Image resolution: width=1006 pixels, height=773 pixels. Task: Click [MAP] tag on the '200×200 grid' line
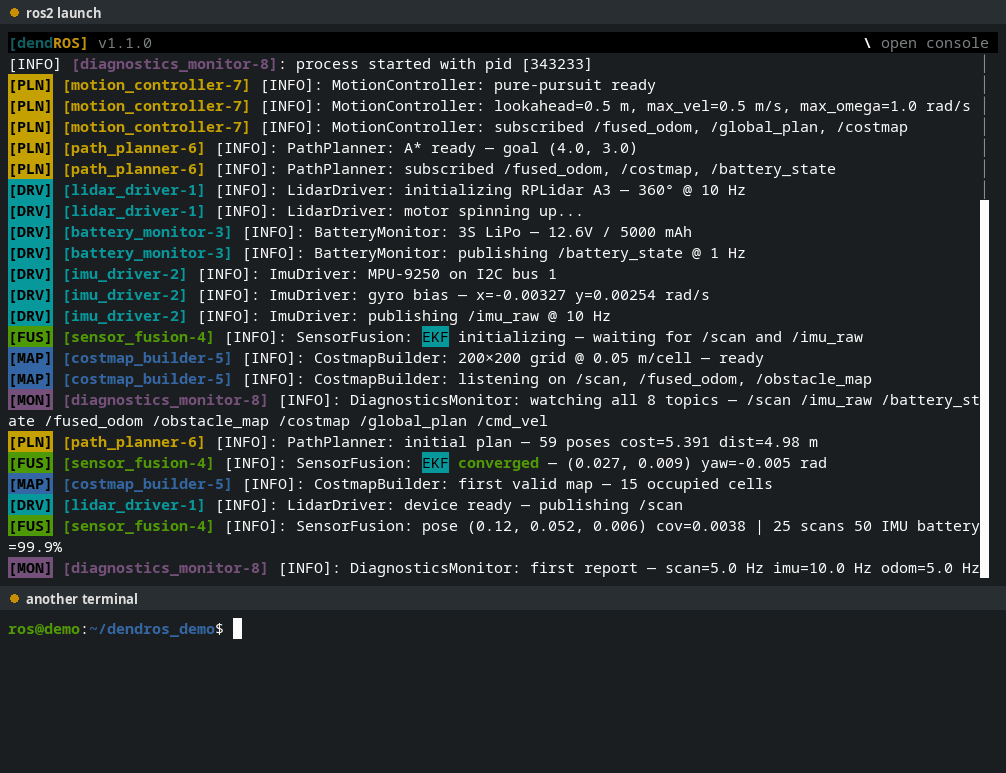click(30, 358)
